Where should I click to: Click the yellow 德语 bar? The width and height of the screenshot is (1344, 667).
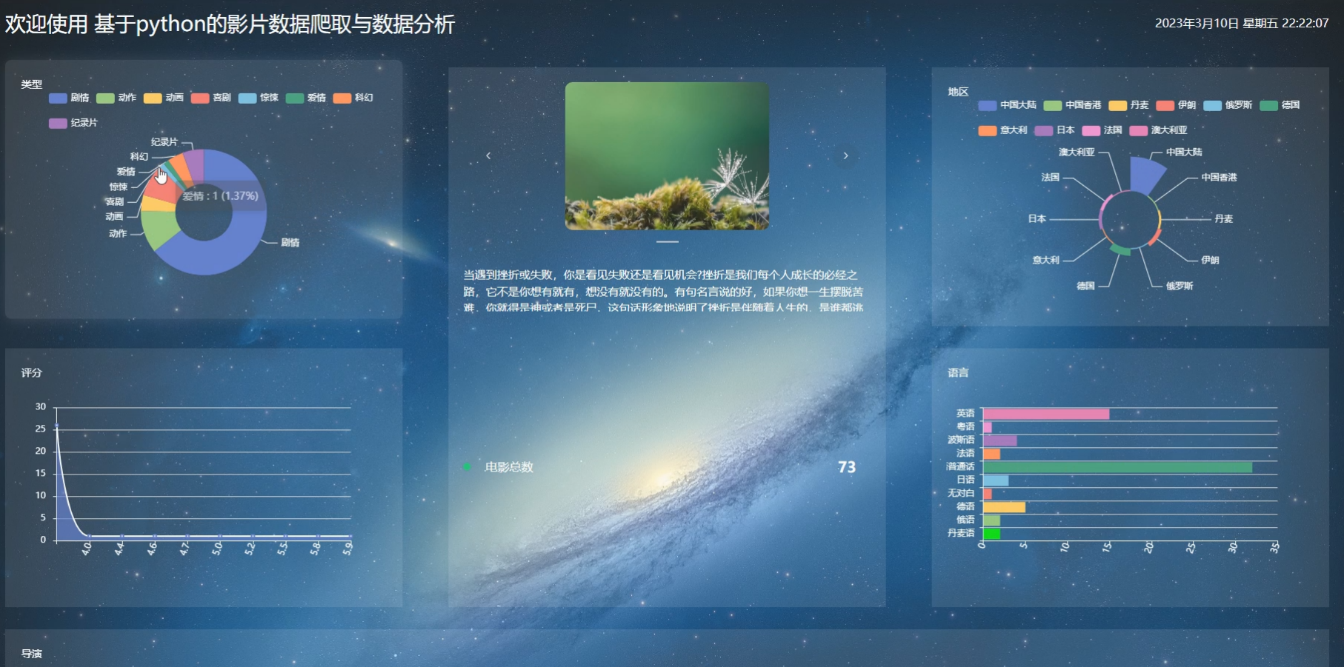click(1004, 507)
